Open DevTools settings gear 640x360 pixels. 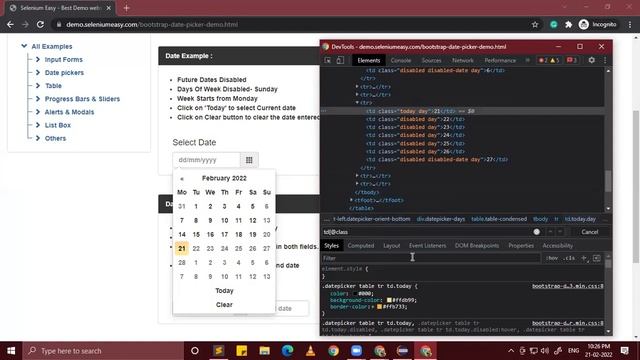(x=591, y=60)
